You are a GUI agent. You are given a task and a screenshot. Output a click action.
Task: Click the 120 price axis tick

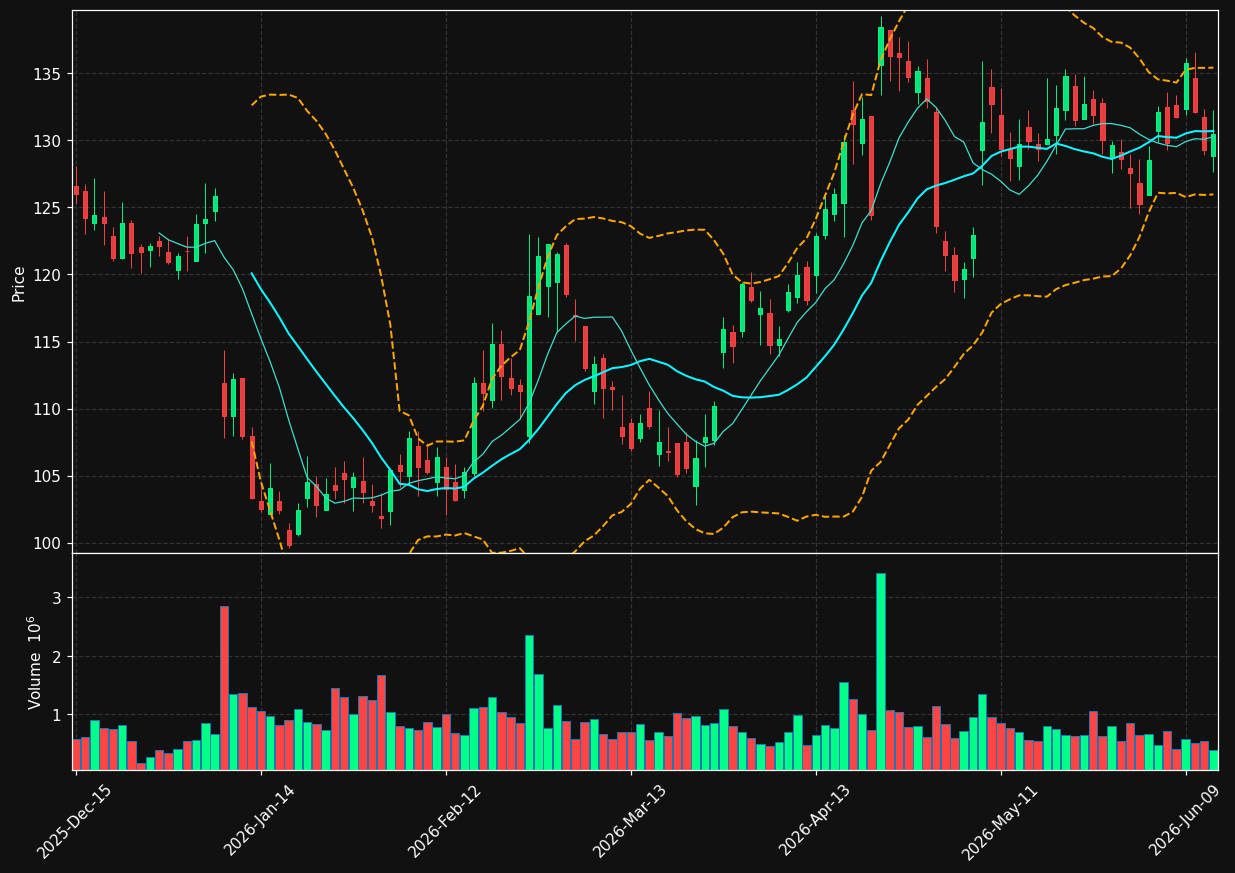[46, 275]
